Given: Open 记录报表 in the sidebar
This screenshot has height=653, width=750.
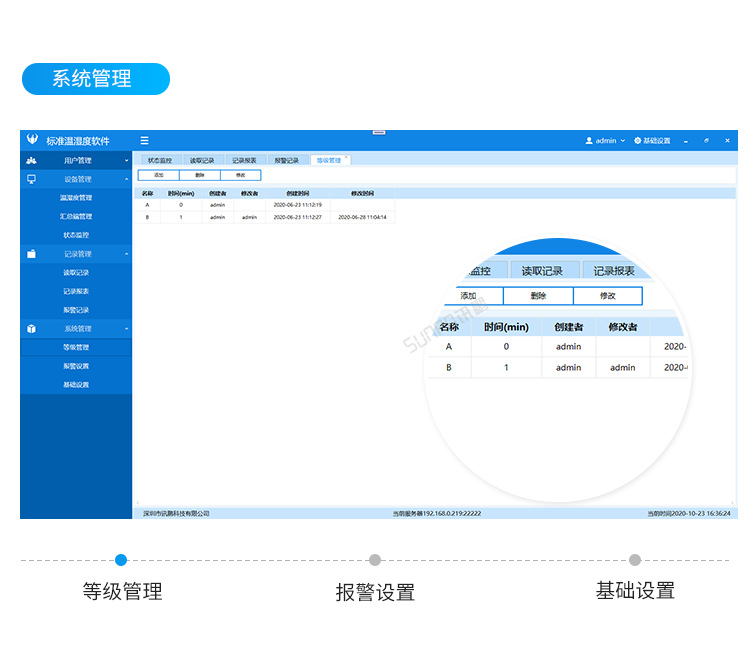Looking at the screenshot, I should [76, 291].
